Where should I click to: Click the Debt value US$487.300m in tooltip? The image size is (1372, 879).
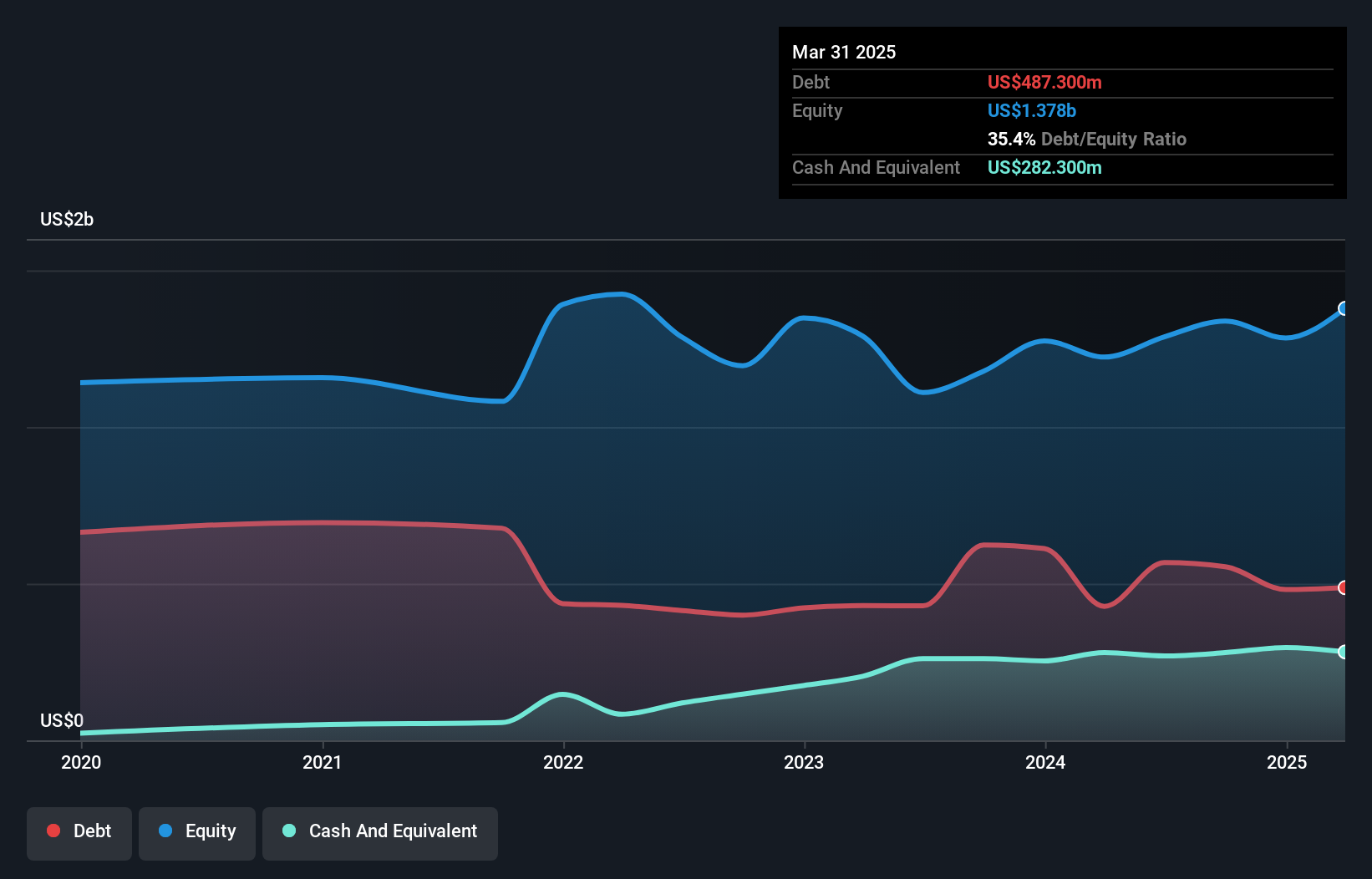pyautogui.click(x=1044, y=82)
